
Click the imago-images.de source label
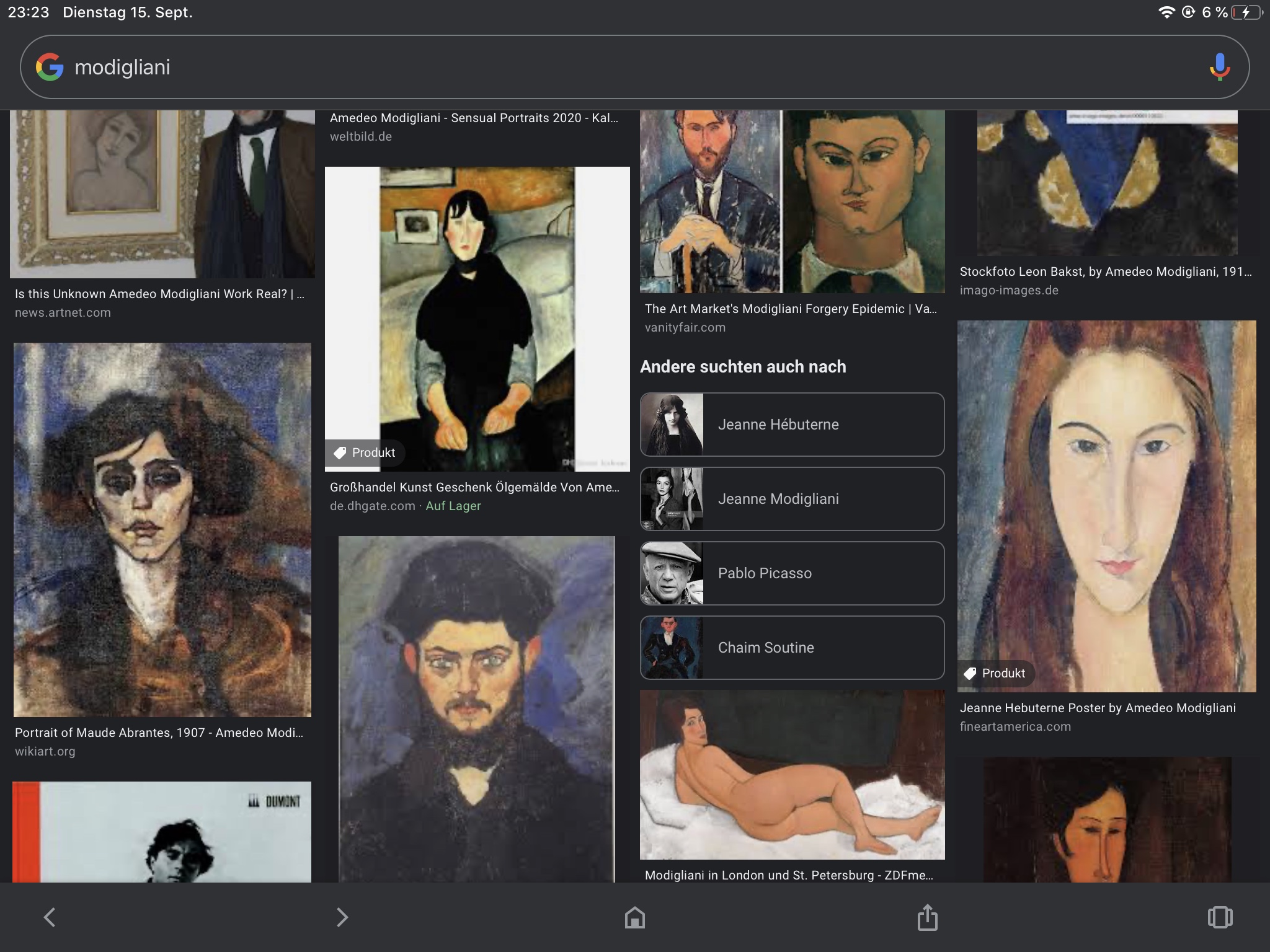1009,290
